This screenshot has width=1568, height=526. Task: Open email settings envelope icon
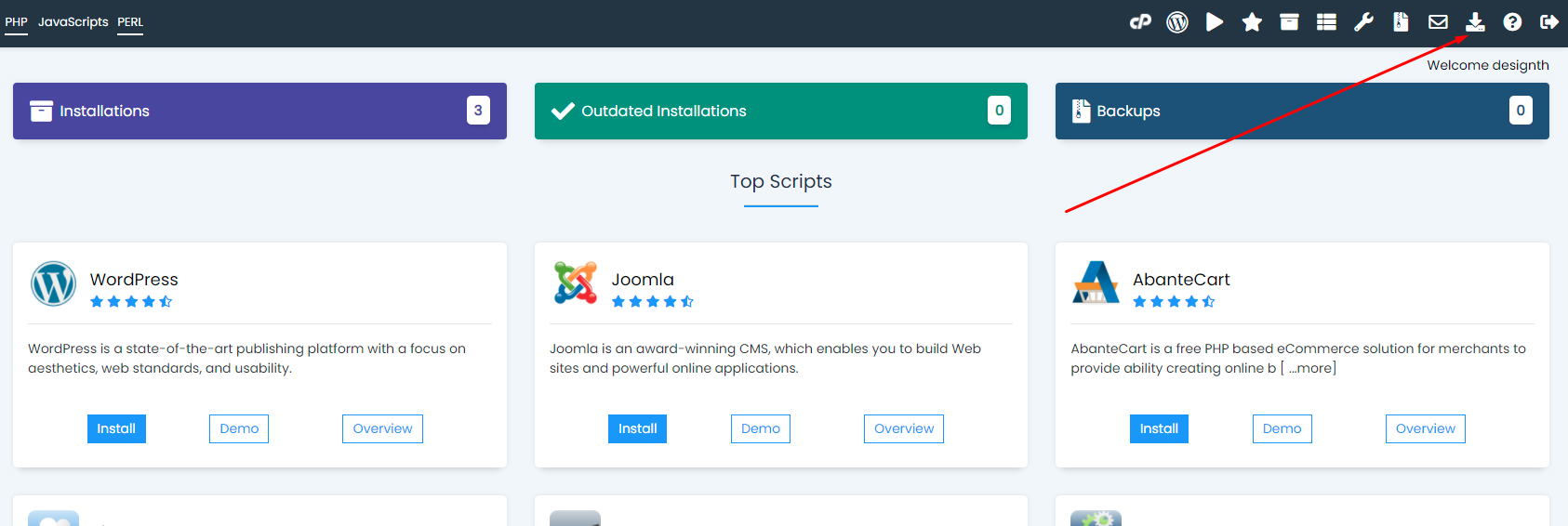coord(1438,22)
